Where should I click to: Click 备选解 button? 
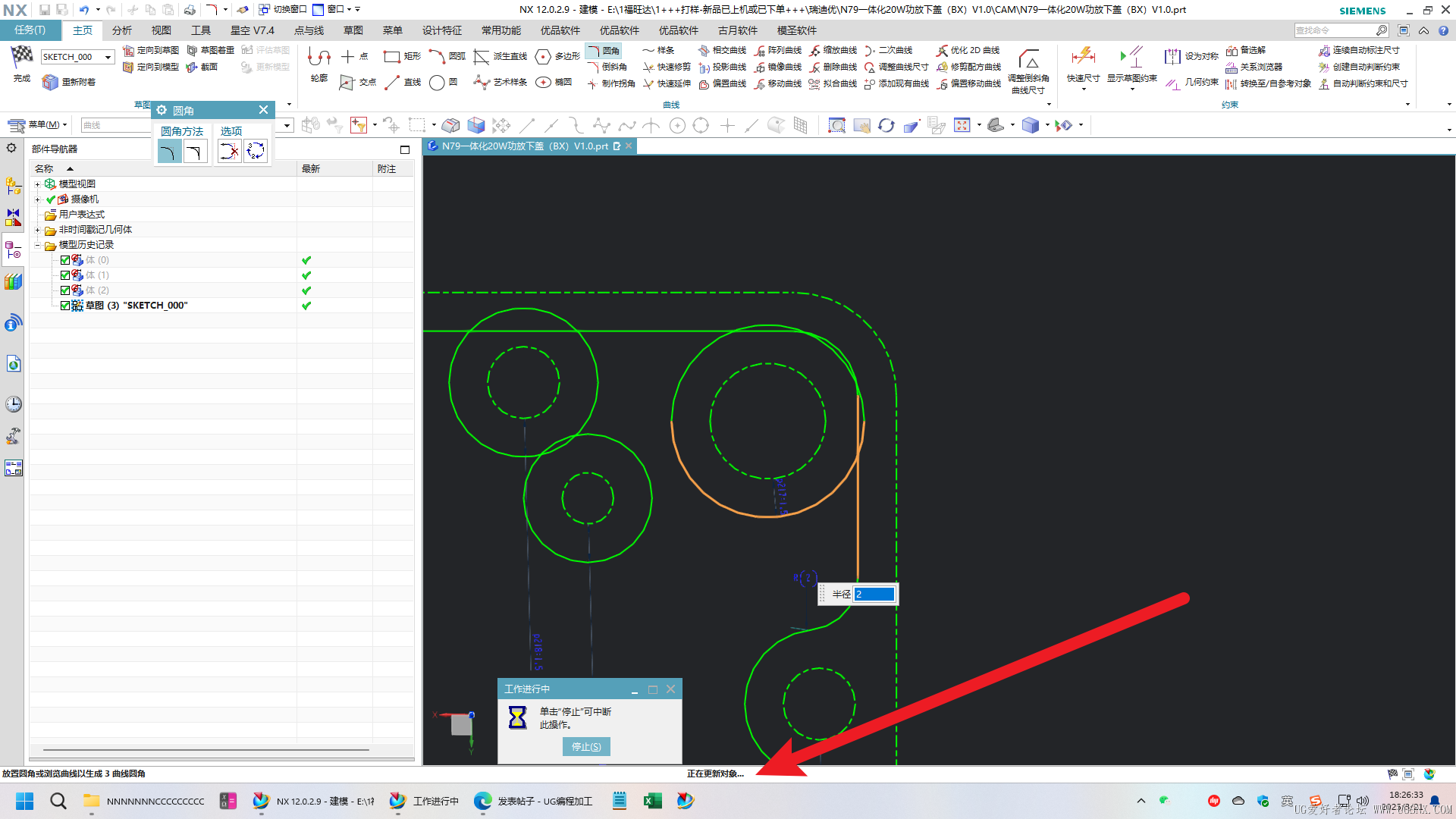[1246, 50]
